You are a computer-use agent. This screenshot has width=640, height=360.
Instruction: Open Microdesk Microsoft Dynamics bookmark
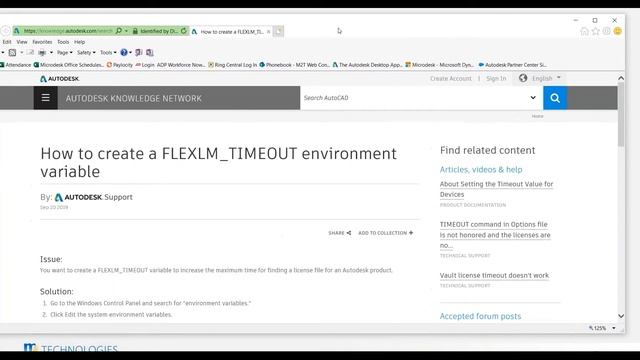tap(440, 65)
